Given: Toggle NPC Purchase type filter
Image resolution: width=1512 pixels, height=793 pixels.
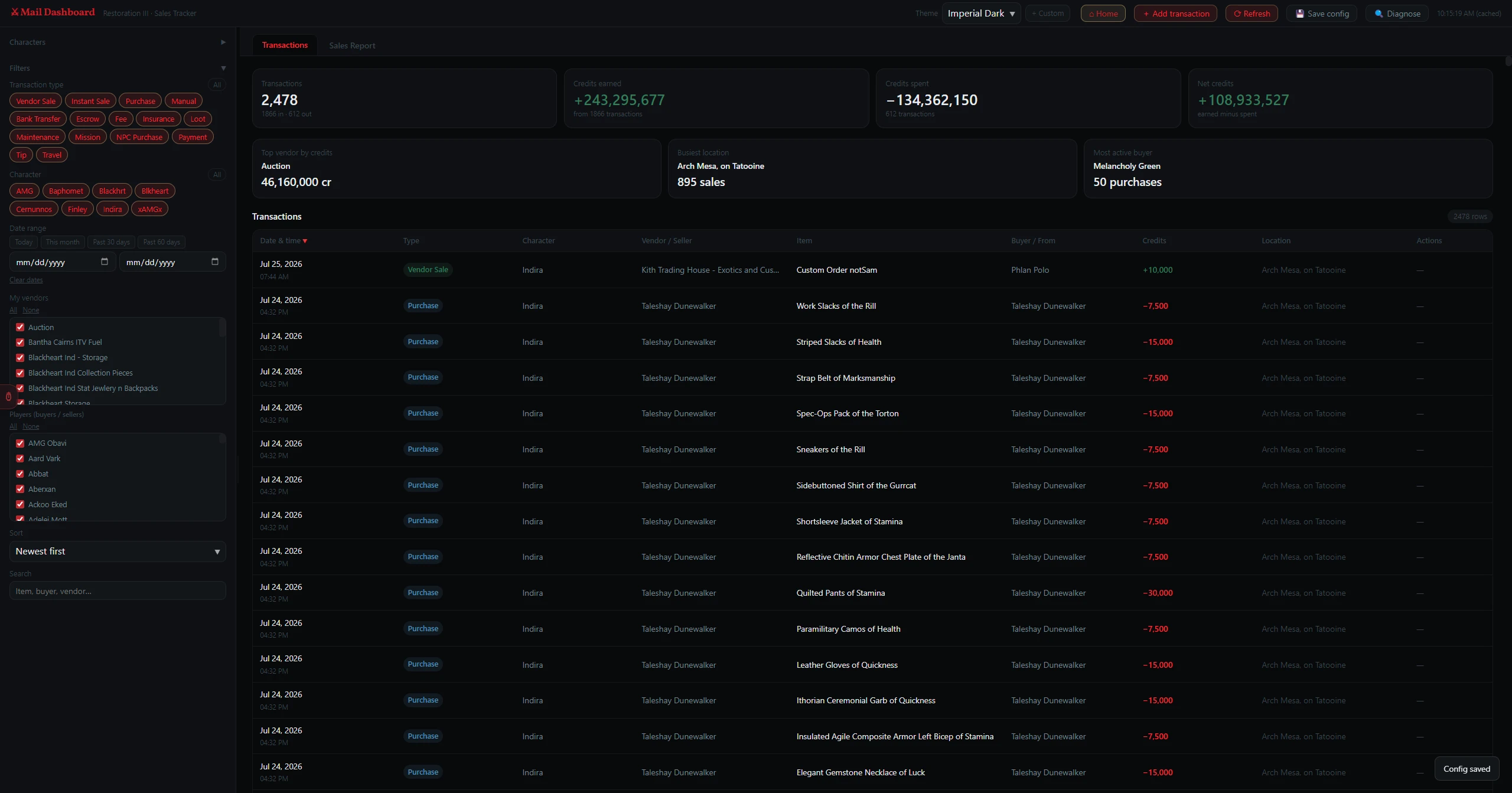Looking at the screenshot, I should 139,137.
